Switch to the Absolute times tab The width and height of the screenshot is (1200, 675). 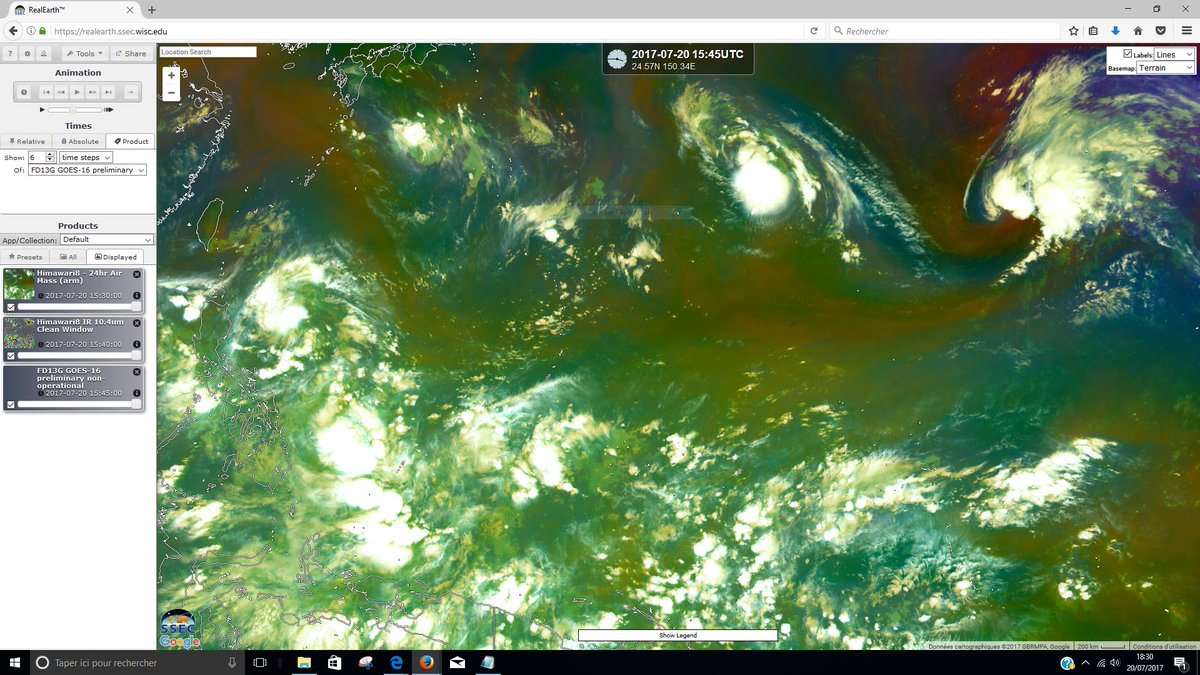tap(80, 141)
